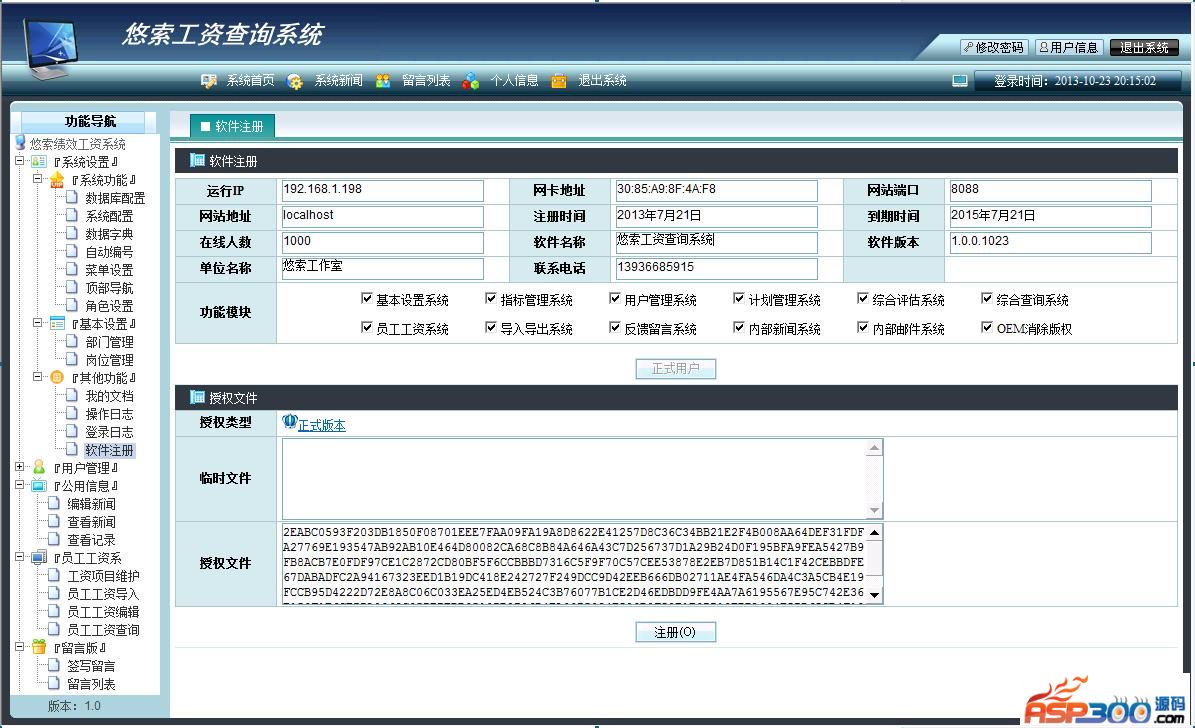This screenshot has height=728, width=1195.
Task: Click the page icon next to 我的文档
Action: click(x=72, y=395)
